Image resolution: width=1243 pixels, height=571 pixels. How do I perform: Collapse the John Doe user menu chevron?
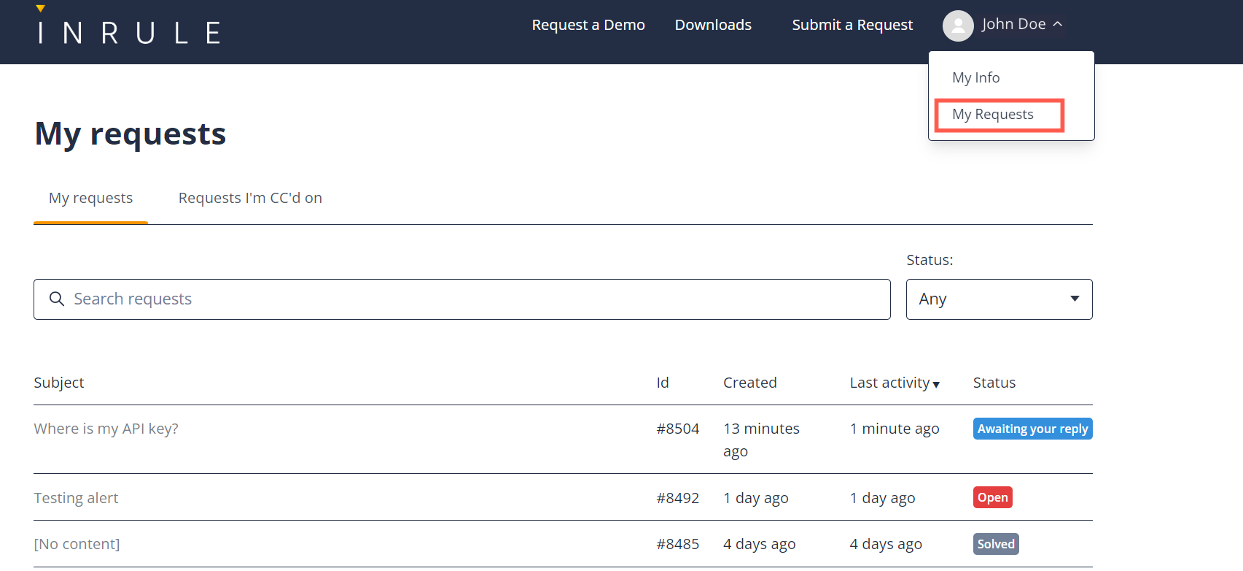click(1058, 25)
